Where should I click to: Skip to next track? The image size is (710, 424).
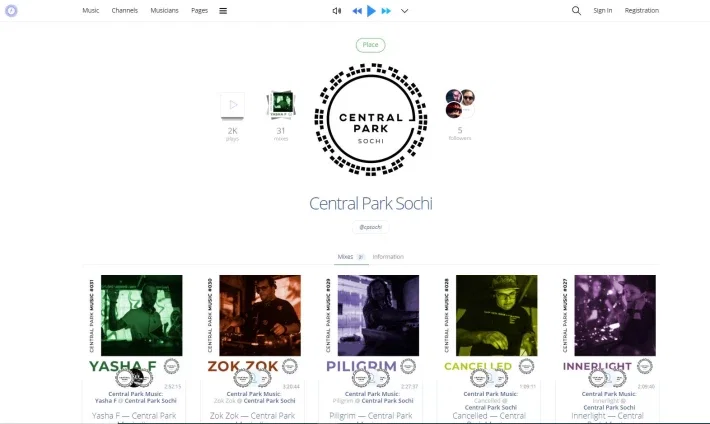click(x=386, y=11)
